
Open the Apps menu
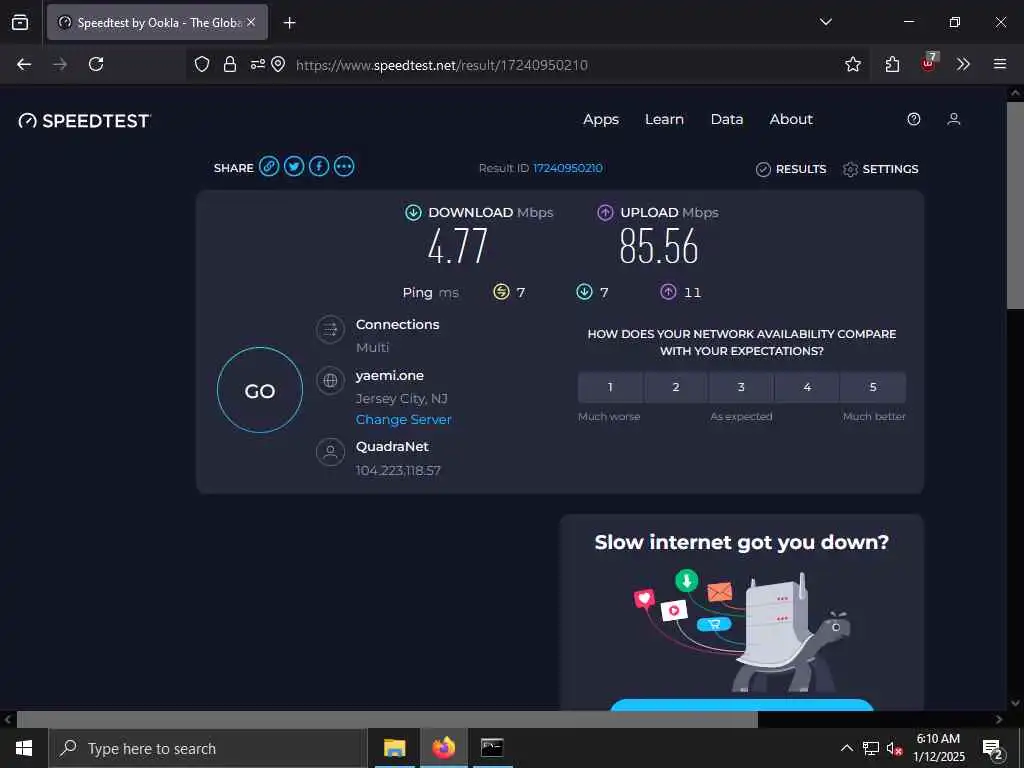coord(601,120)
